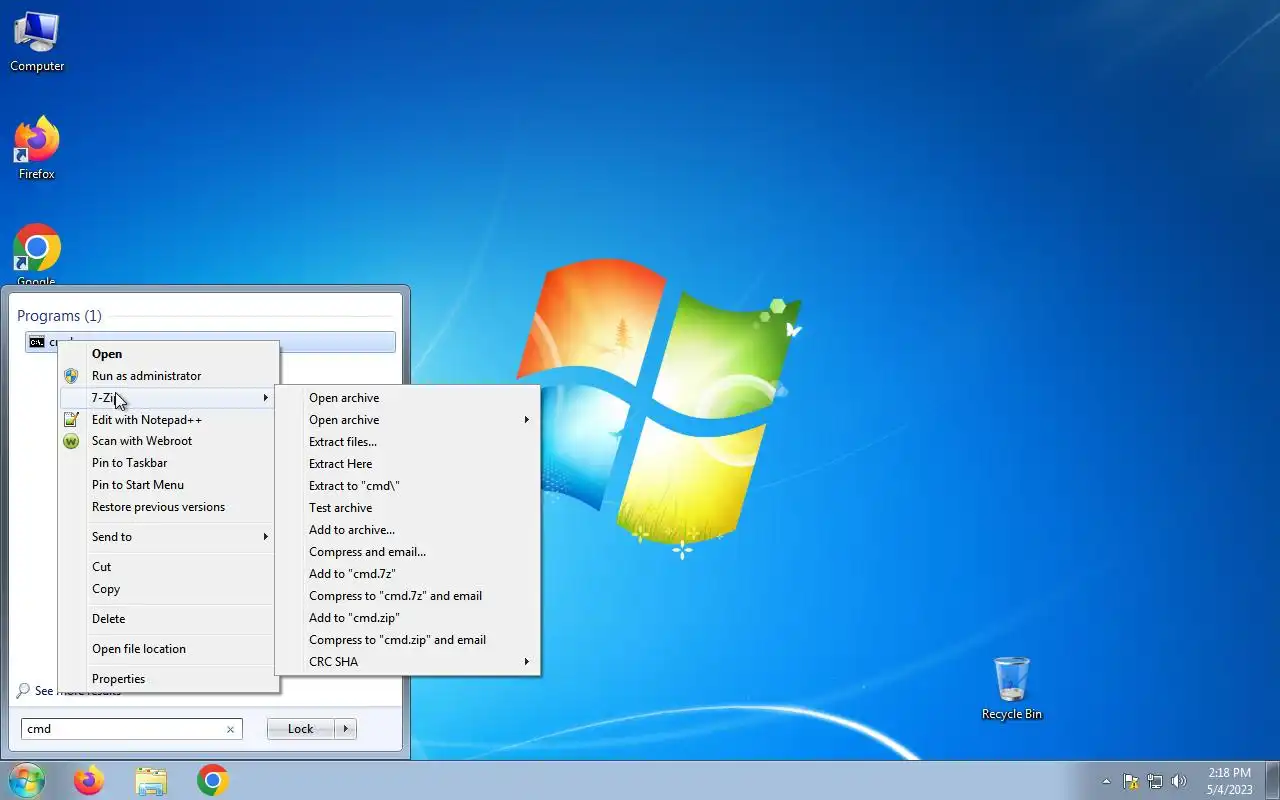
Task: Choose Compress to "cmd.7z" and email
Action: pyautogui.click(x=407, y=596)
